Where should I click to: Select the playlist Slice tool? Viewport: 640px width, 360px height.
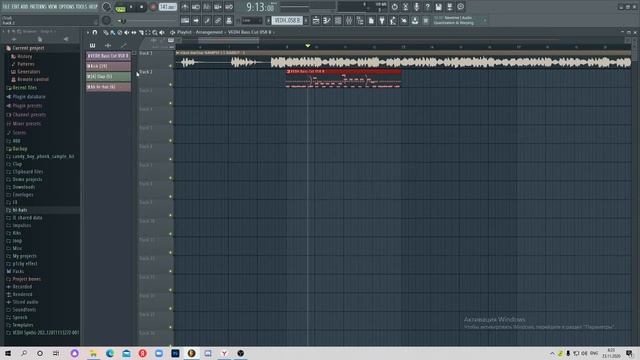click(141, 32)
